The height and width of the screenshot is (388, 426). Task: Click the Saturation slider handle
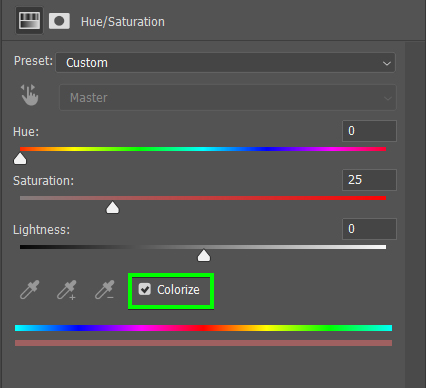[x=112, y=207]
